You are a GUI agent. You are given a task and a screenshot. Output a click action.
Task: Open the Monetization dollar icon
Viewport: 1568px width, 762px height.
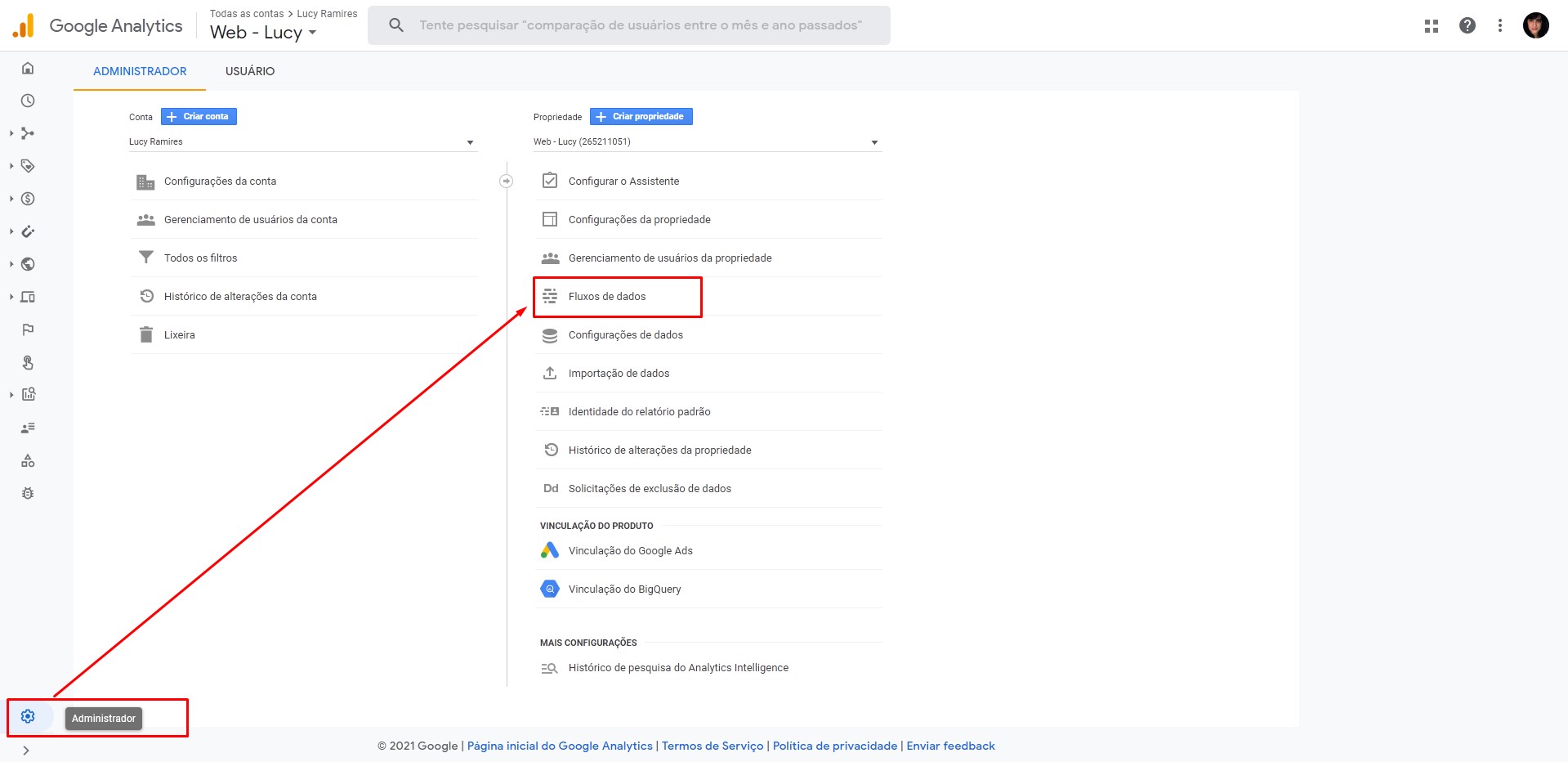[28, 199]
